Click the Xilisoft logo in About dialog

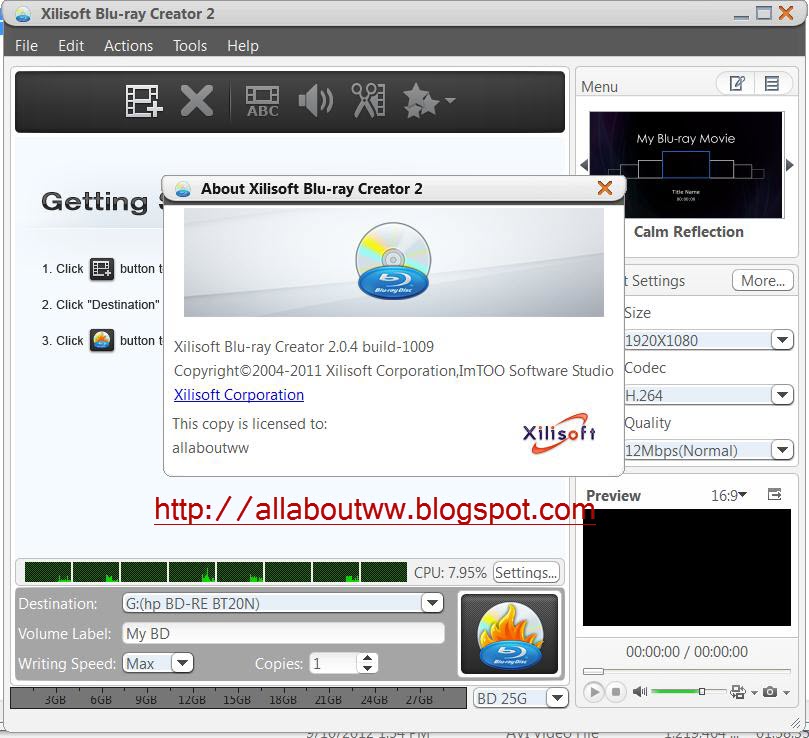pos(560,432)
